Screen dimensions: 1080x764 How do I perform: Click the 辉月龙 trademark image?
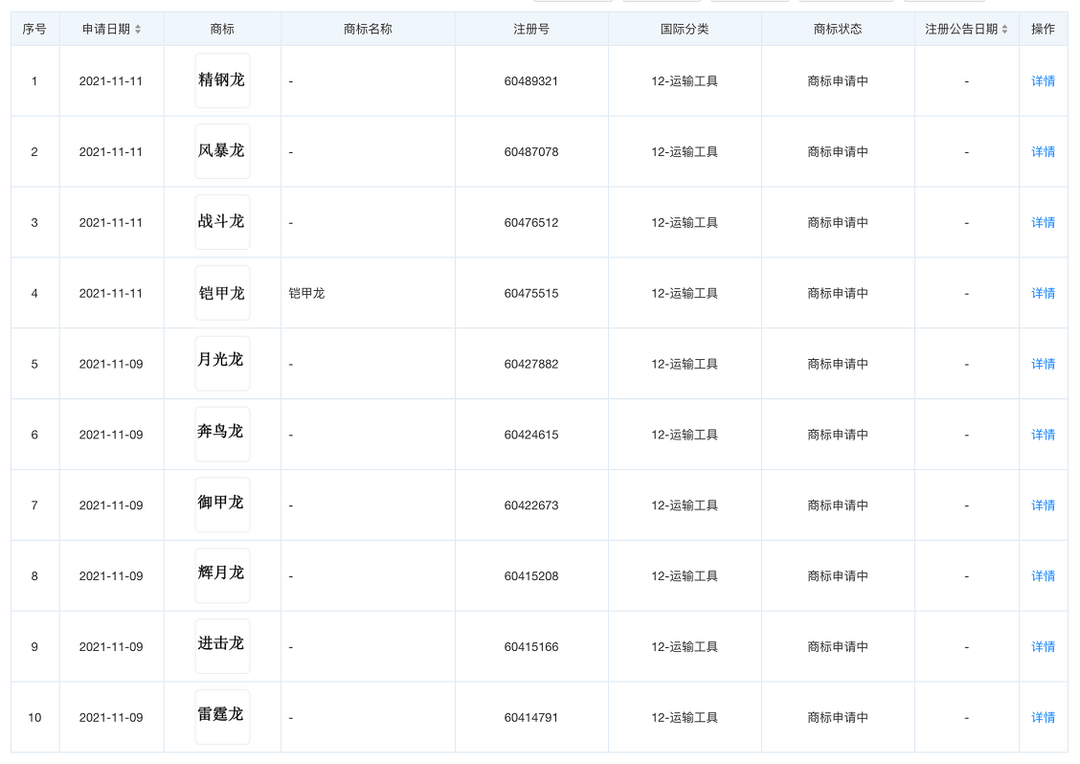(222, 576)
